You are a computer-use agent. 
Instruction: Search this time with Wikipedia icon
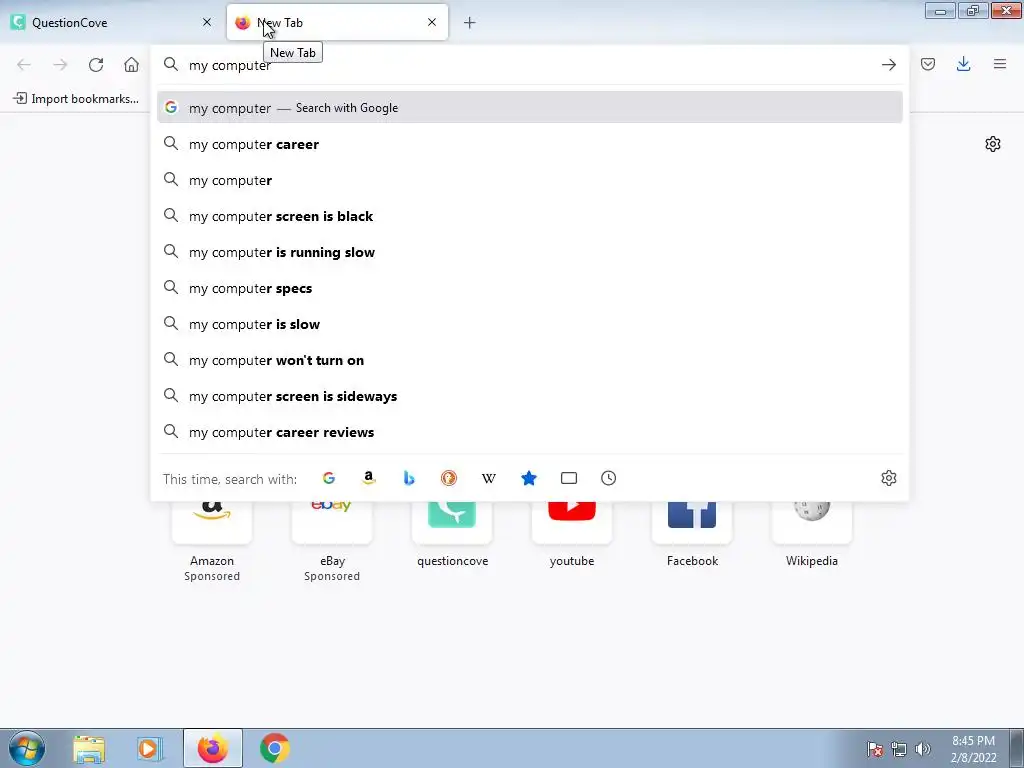(488, 478)
